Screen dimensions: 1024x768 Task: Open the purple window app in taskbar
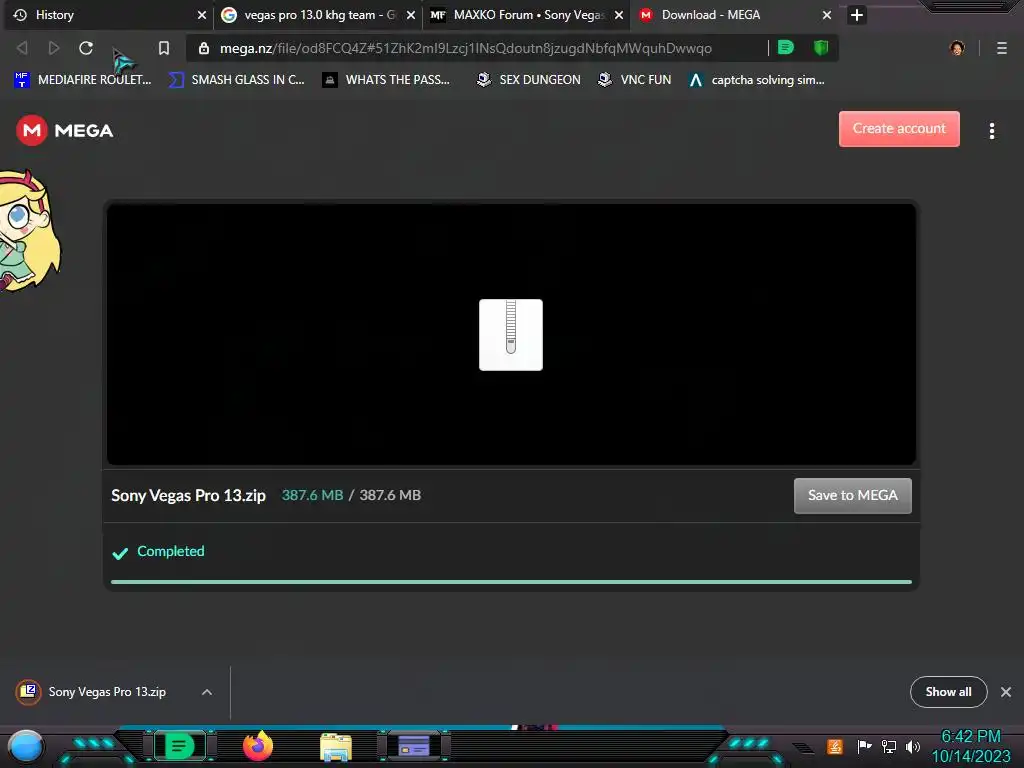(414, 746)
